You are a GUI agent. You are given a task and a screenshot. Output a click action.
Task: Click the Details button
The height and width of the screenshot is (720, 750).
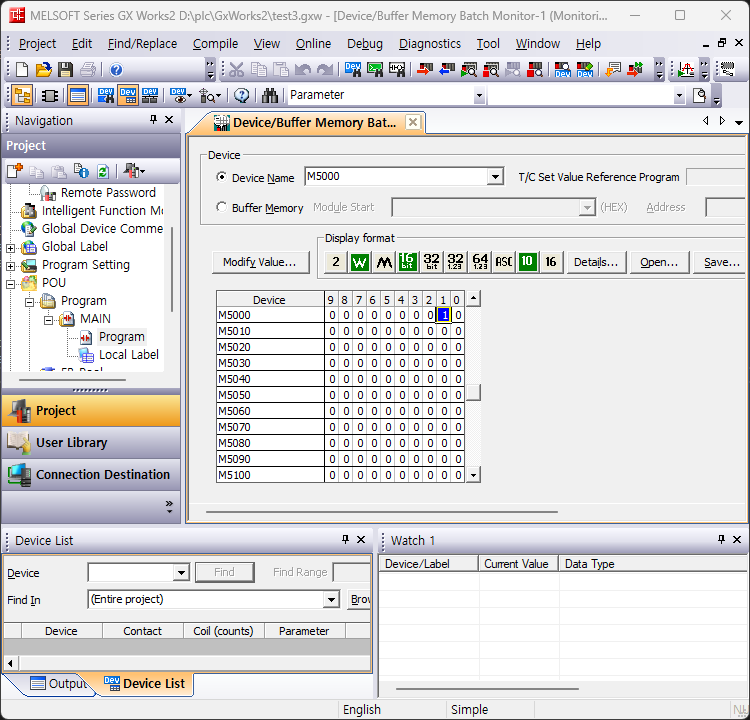pos(596,262)
